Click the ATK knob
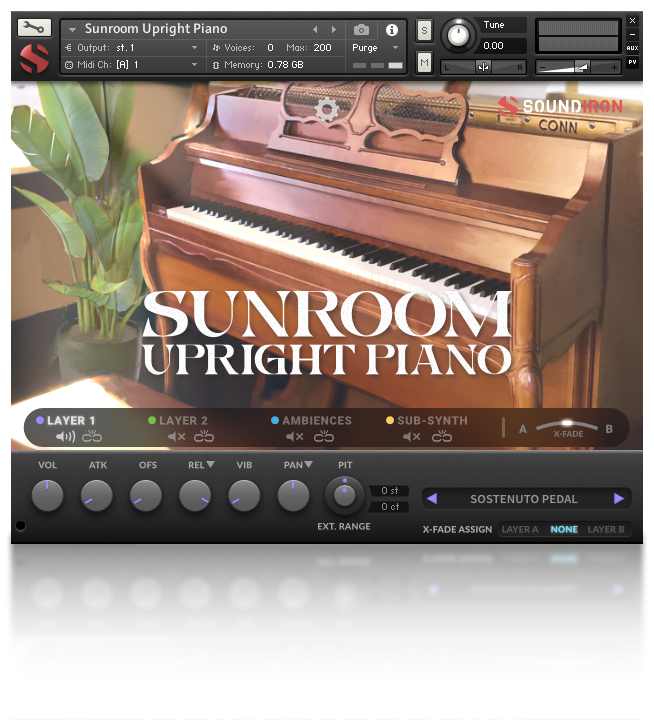Viewport: 654px width, 720px height. click(97, 495)
